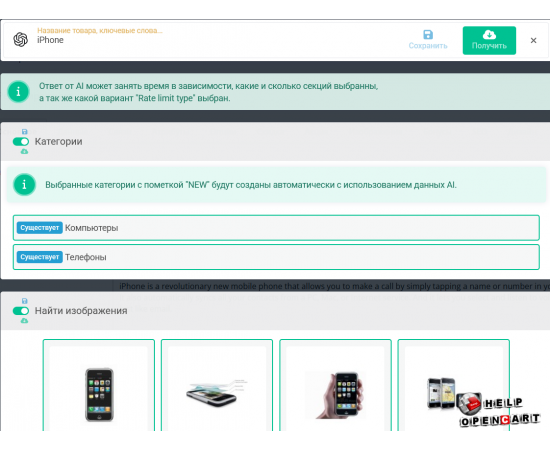This screenshot has width=550, height=450.
Task: Toggle the Найти изображения section switch
Action: [x=21, y=311]
